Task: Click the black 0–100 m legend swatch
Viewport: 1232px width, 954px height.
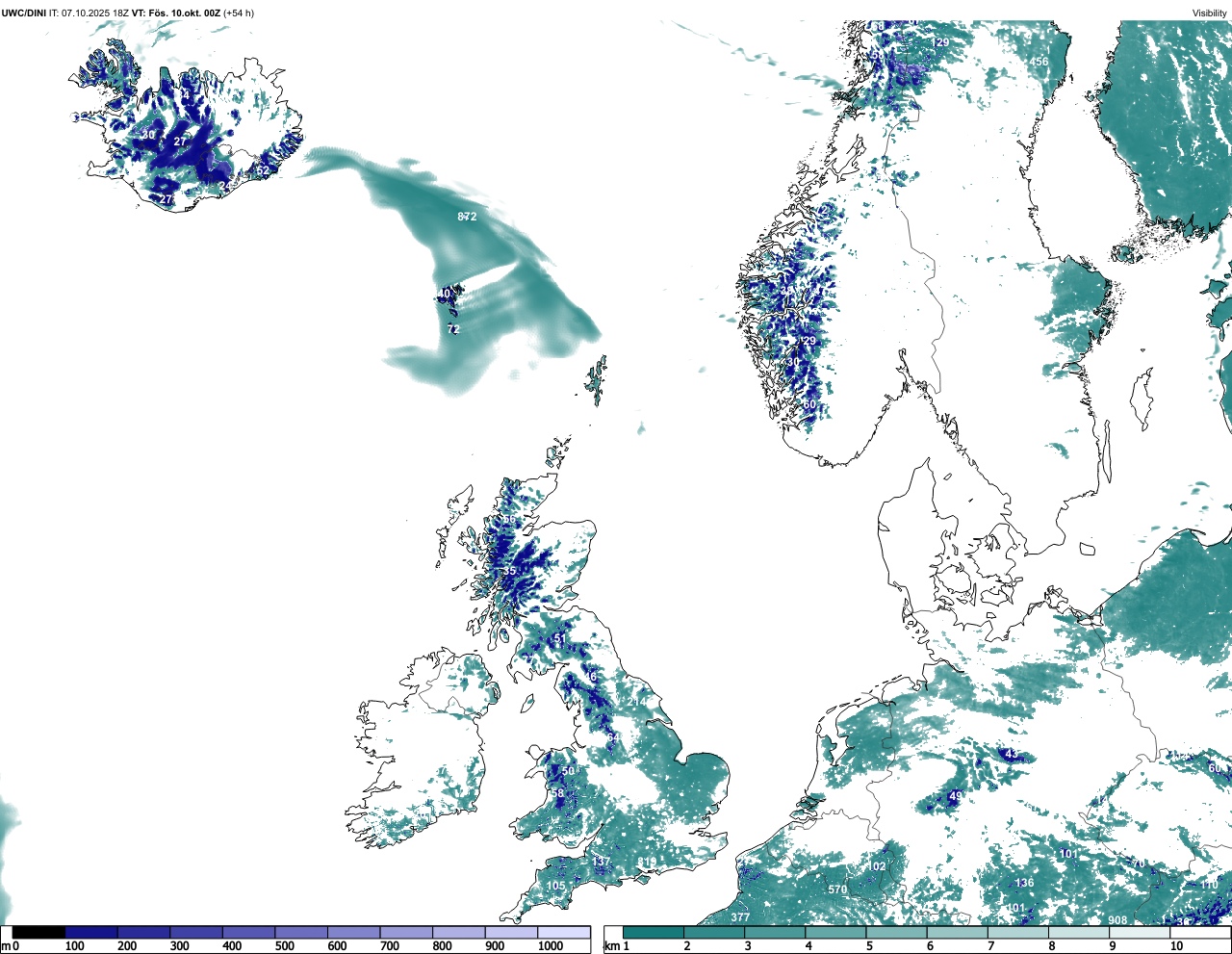Action: pos(39,932)
